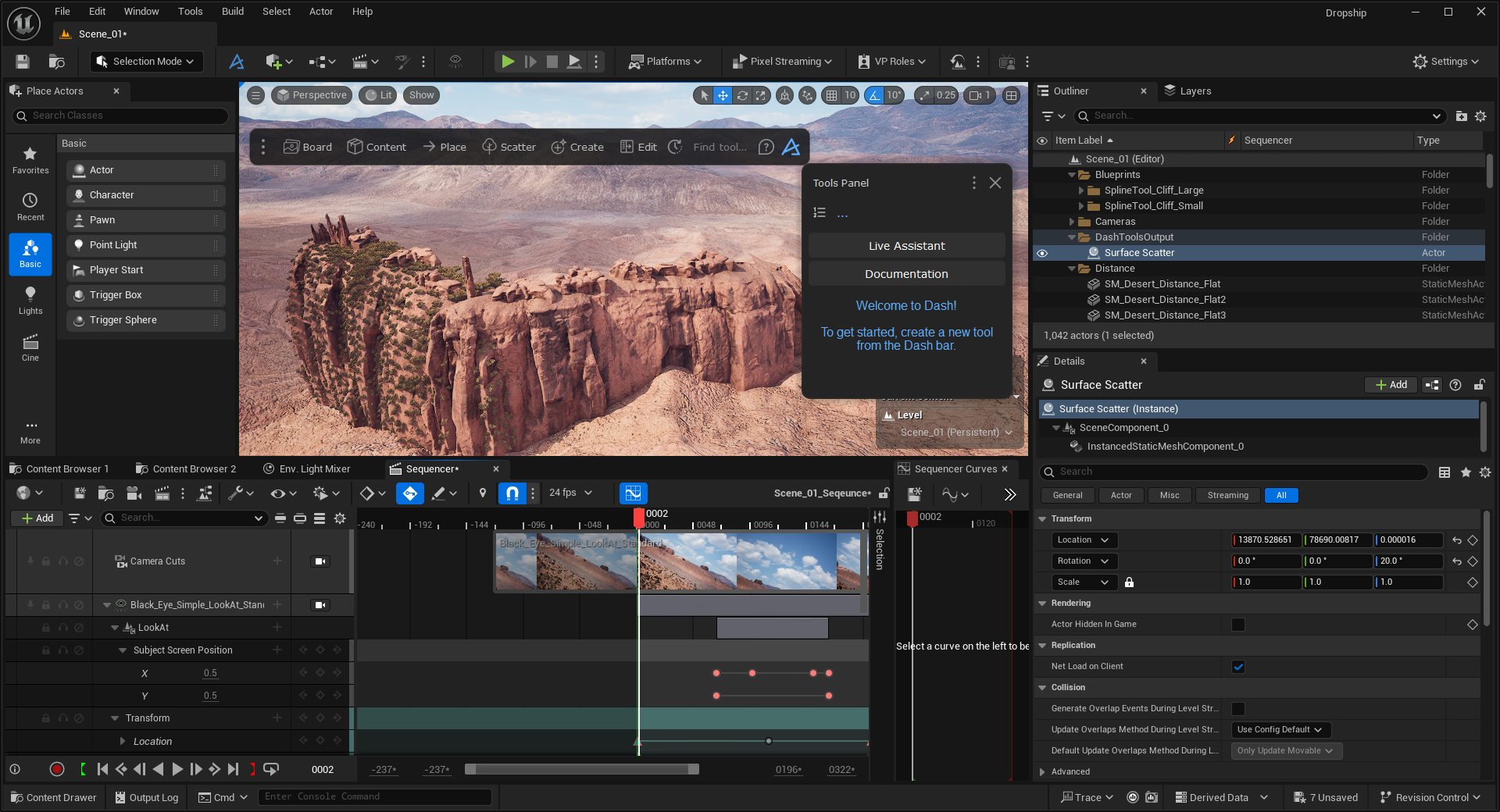This screenshot has width=1500, height=812.
Task: Lock the scale ratio
Action: click(x=1129, y=582)
